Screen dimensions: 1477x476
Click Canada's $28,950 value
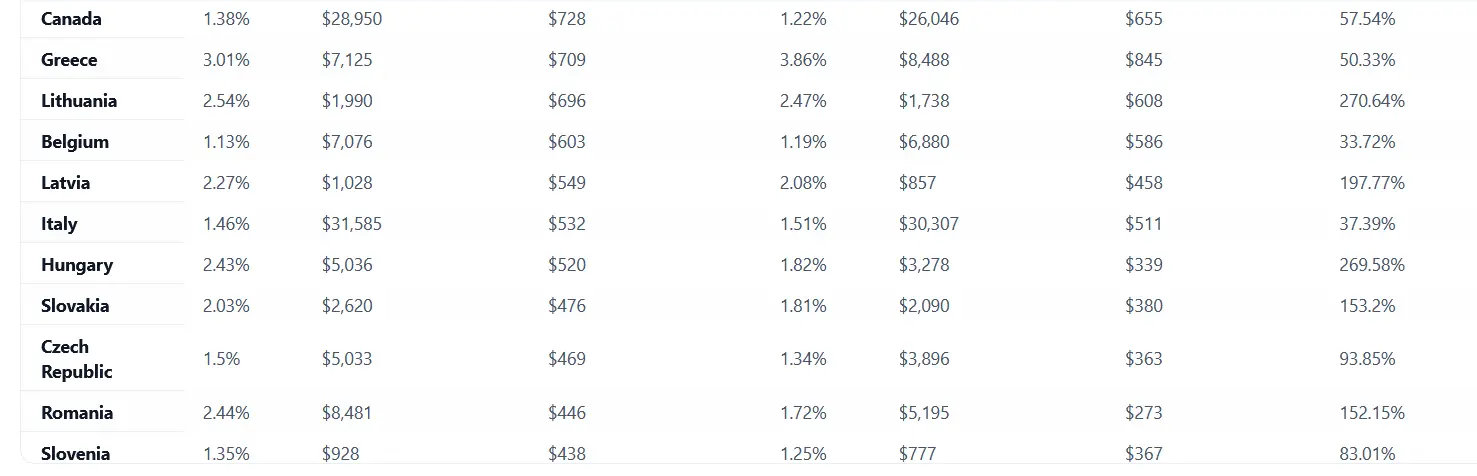(352, 19)
